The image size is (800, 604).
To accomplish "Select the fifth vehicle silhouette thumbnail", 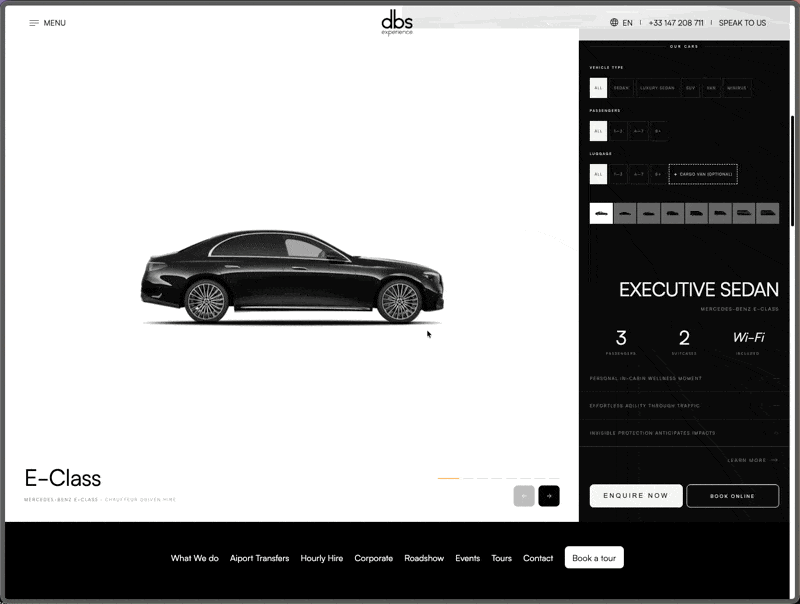I will point(696,213).
